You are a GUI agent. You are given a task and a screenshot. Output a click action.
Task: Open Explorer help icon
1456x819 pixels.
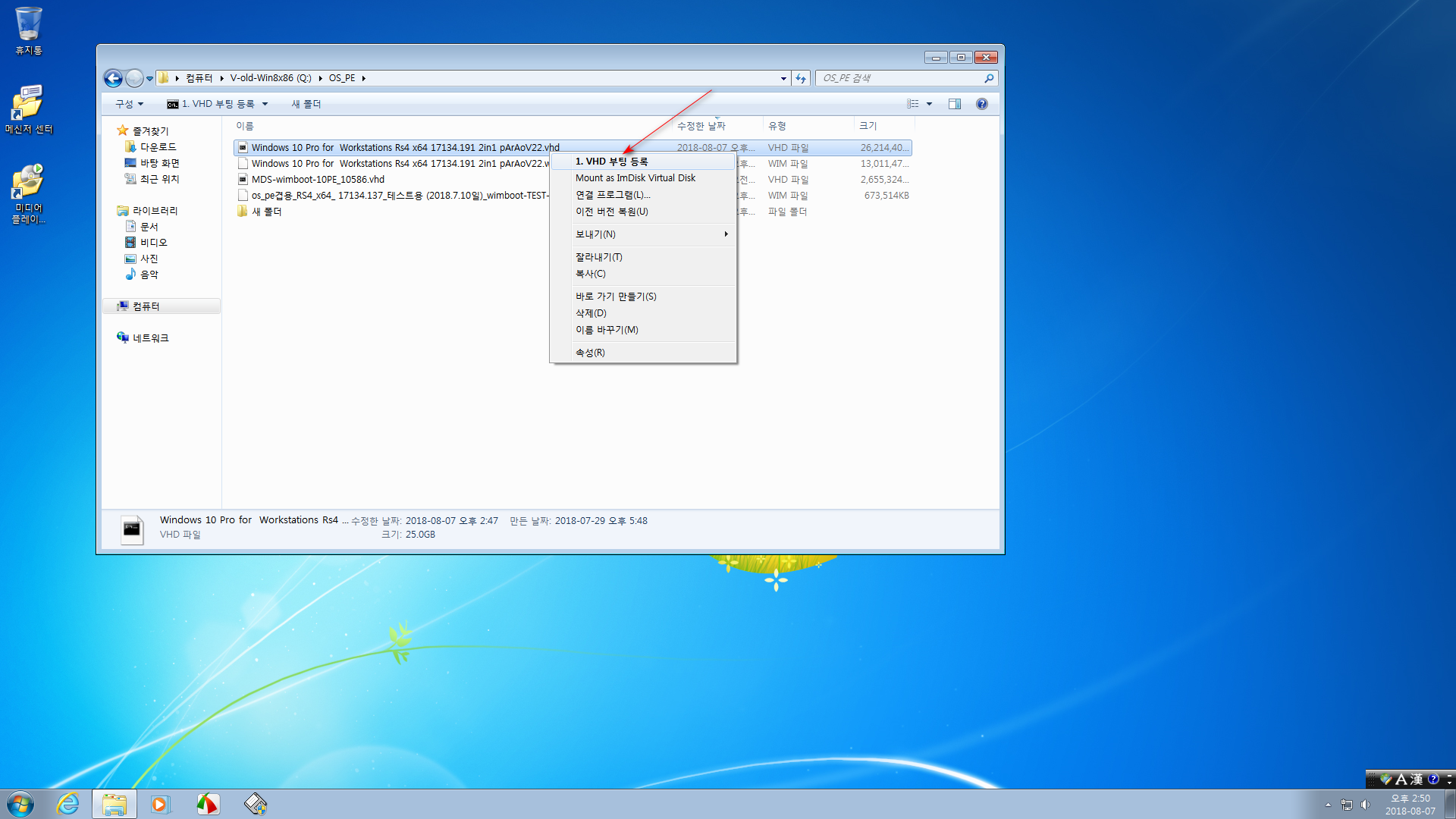click(x=982, y=104)
